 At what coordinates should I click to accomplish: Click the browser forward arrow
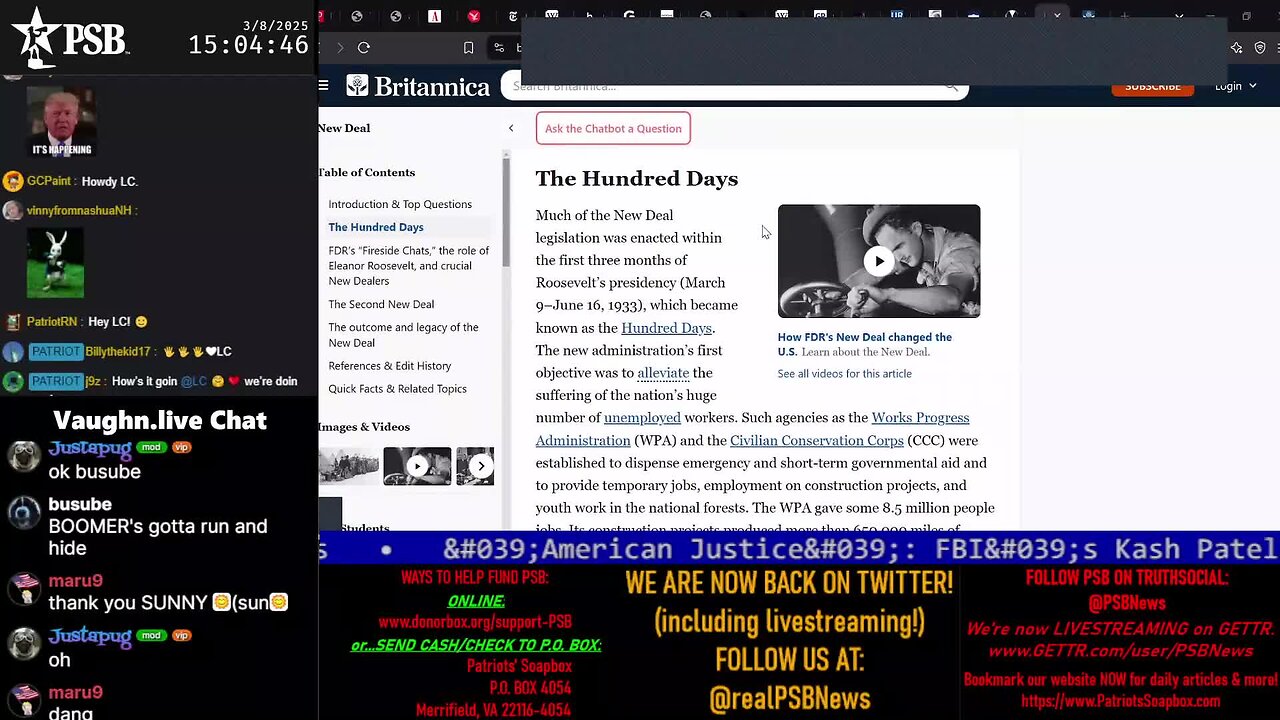340,47
